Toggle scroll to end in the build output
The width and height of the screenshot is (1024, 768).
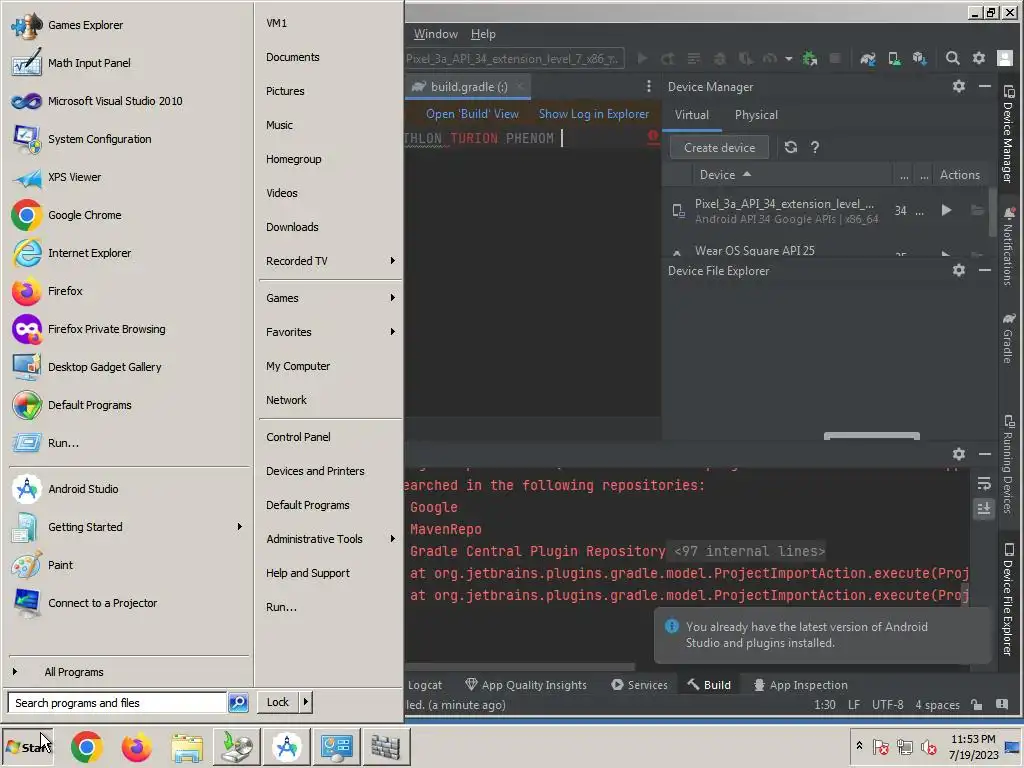click(984, 509)
